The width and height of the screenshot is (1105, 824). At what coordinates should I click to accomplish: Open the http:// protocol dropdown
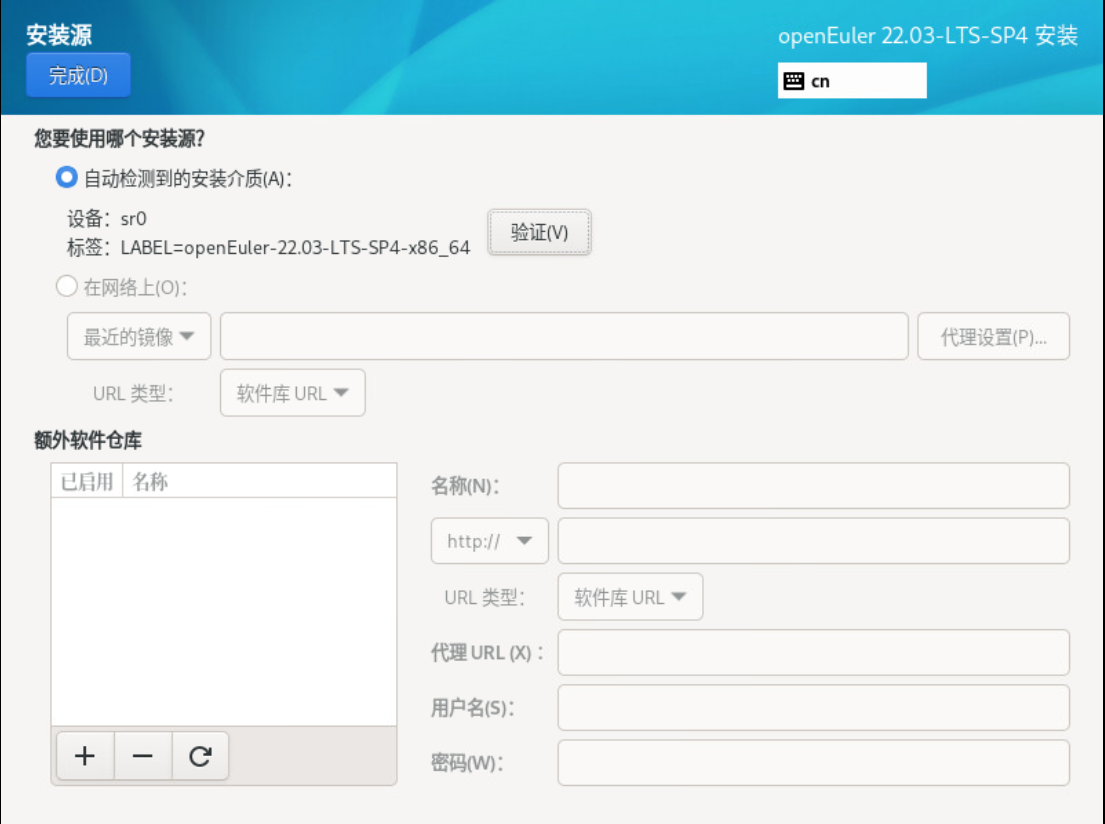click(x=488, y=540)
